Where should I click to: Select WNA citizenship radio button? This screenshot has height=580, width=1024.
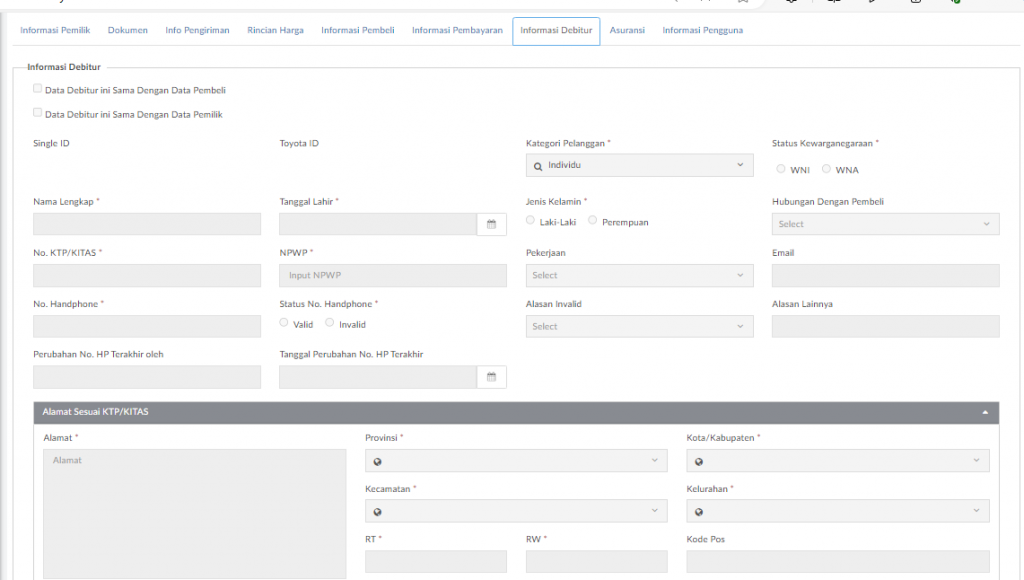pyautogui.click(x=826, y=169)
